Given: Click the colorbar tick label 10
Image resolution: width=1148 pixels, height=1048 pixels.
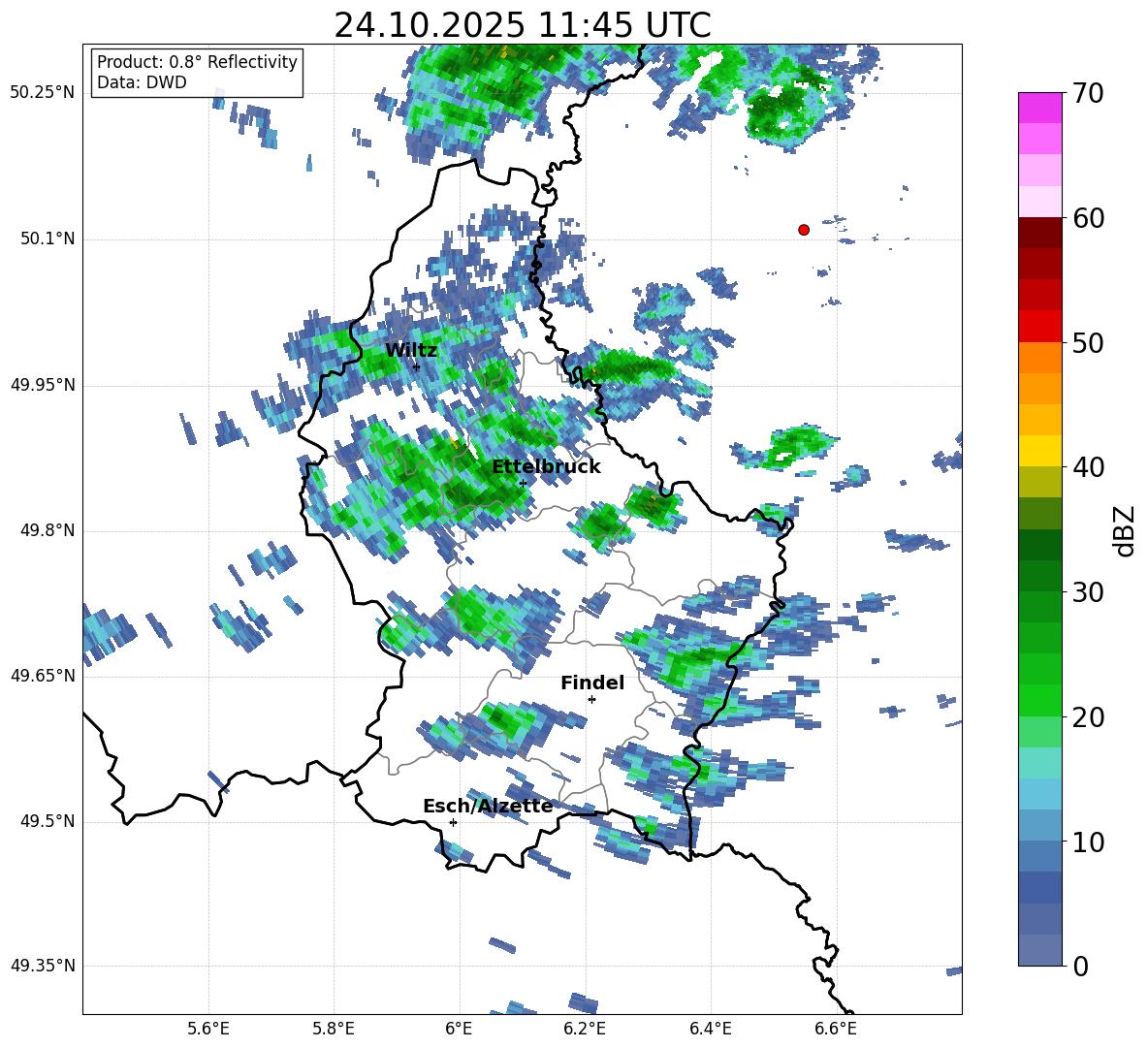Looking at the screenshot, I should pos(1087,842).
